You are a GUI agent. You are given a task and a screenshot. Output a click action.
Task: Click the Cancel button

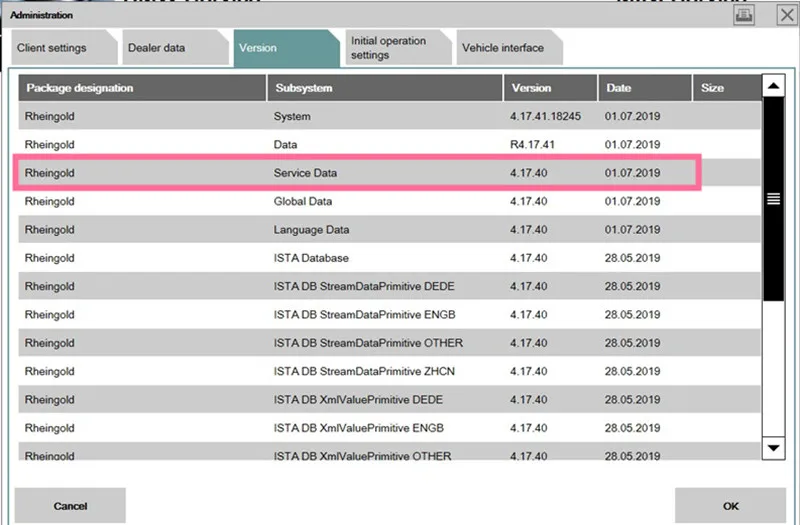click(70, 506)
